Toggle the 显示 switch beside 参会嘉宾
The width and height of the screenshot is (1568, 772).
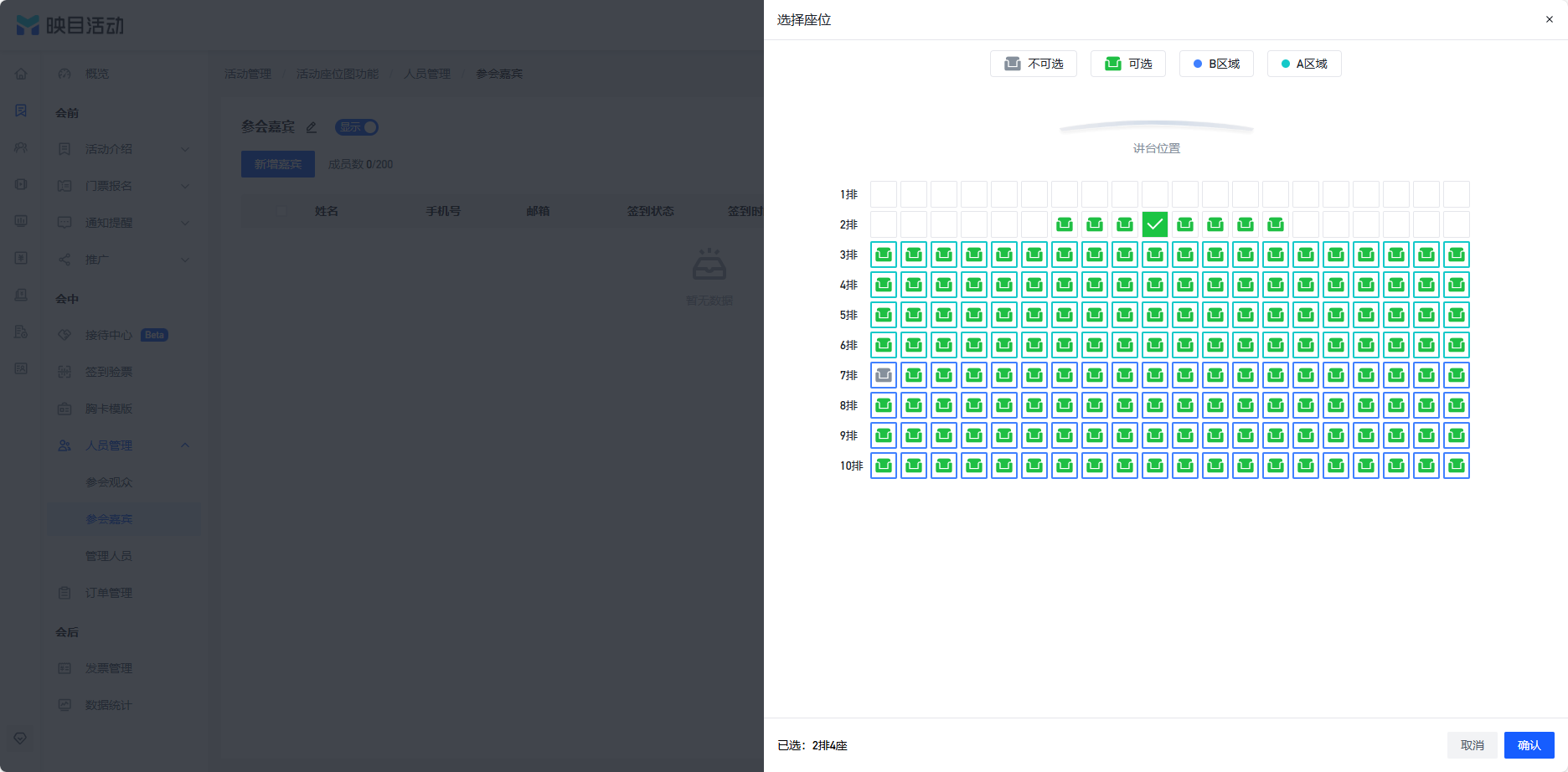pyautogui.click(x=357, y=127)
